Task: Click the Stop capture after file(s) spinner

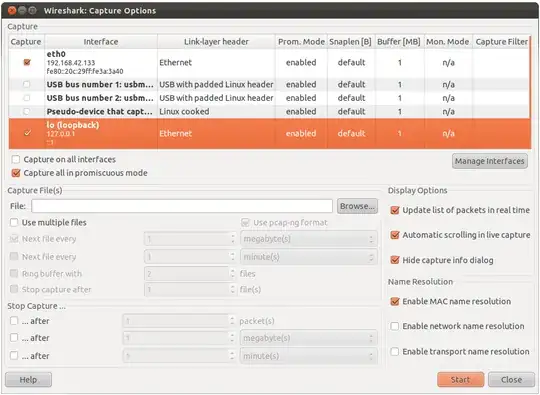Action: click(190, 290)
